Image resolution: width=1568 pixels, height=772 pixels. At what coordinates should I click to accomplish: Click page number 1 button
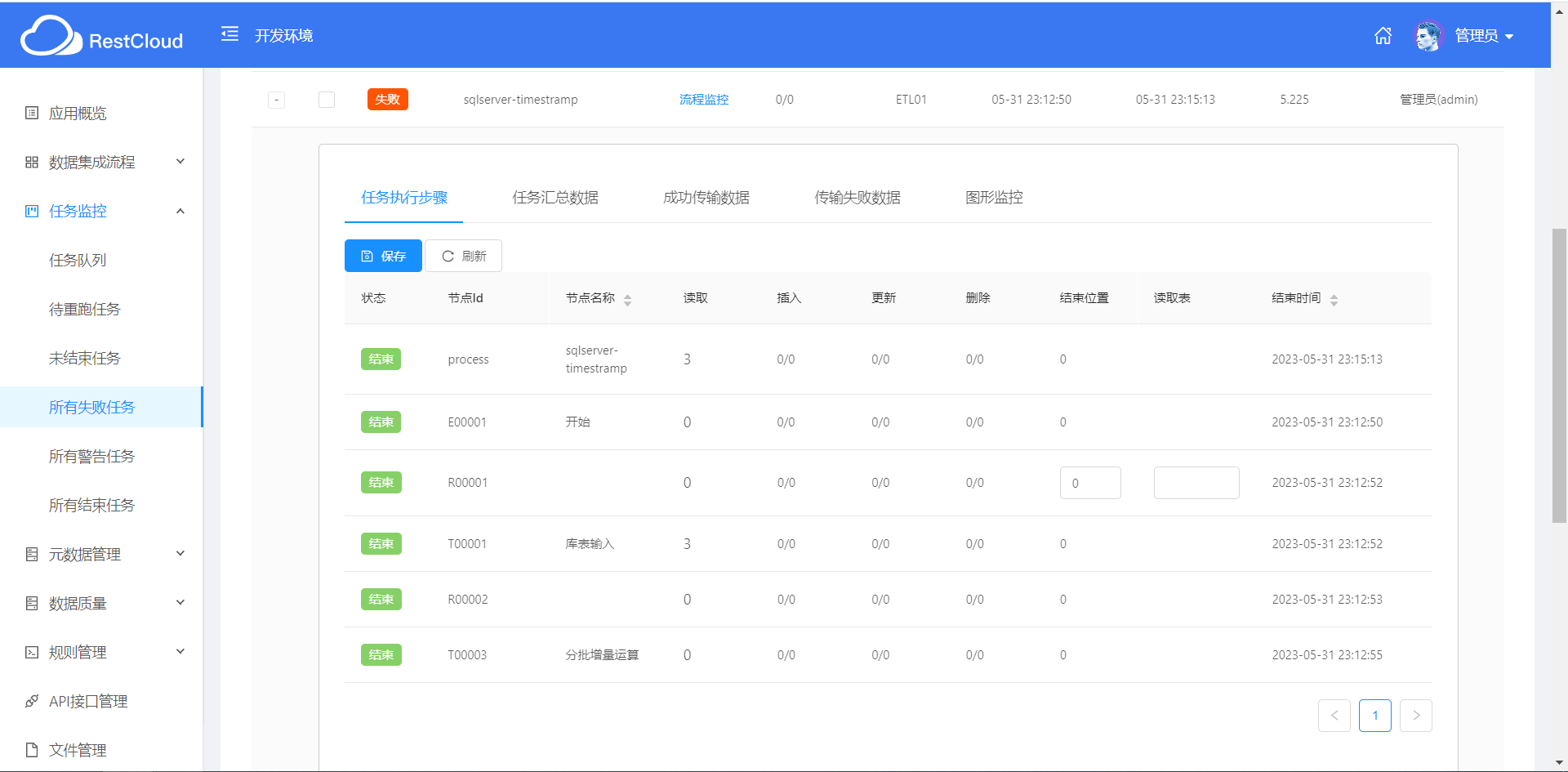1375,716
